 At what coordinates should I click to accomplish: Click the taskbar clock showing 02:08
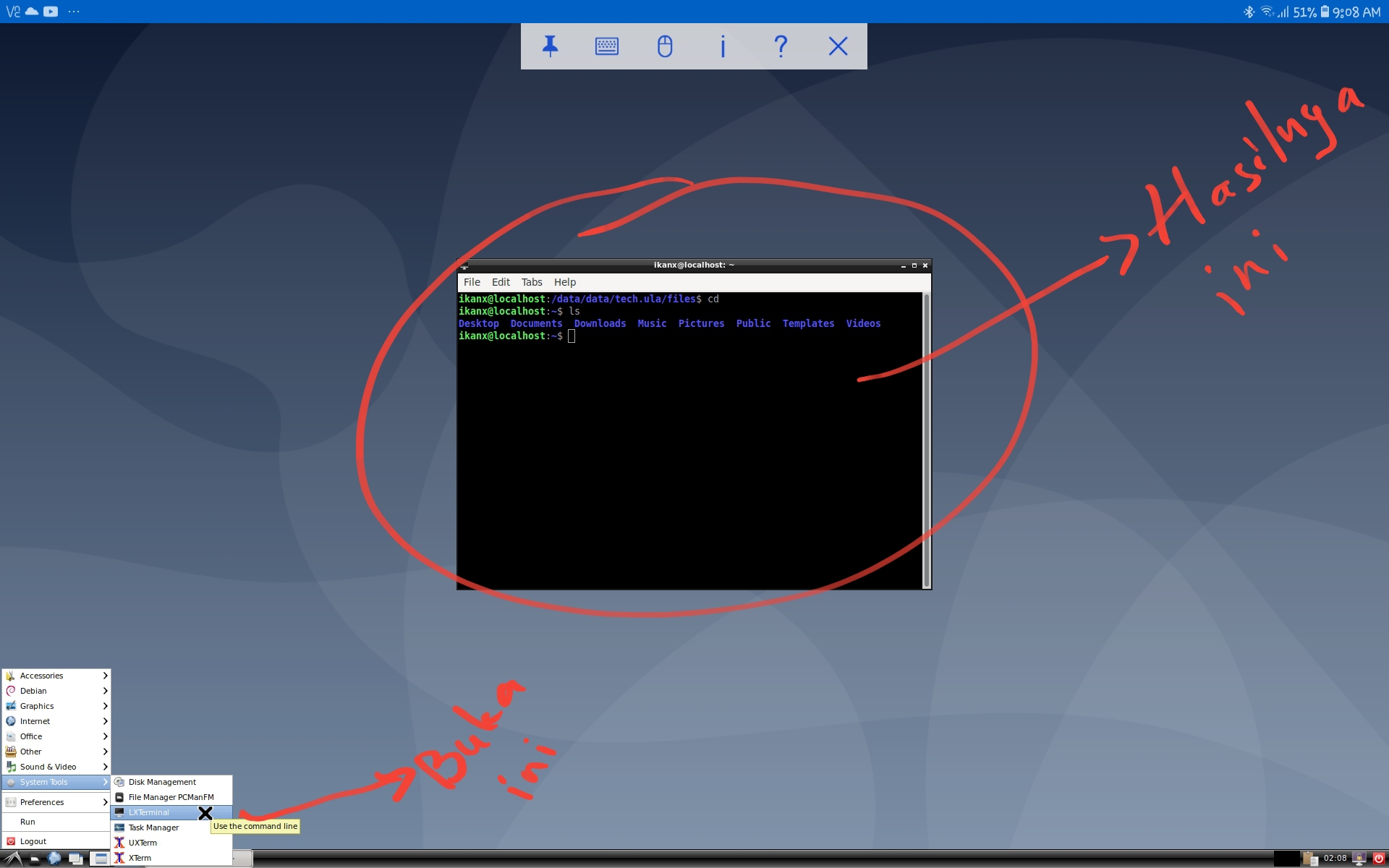1335,859
